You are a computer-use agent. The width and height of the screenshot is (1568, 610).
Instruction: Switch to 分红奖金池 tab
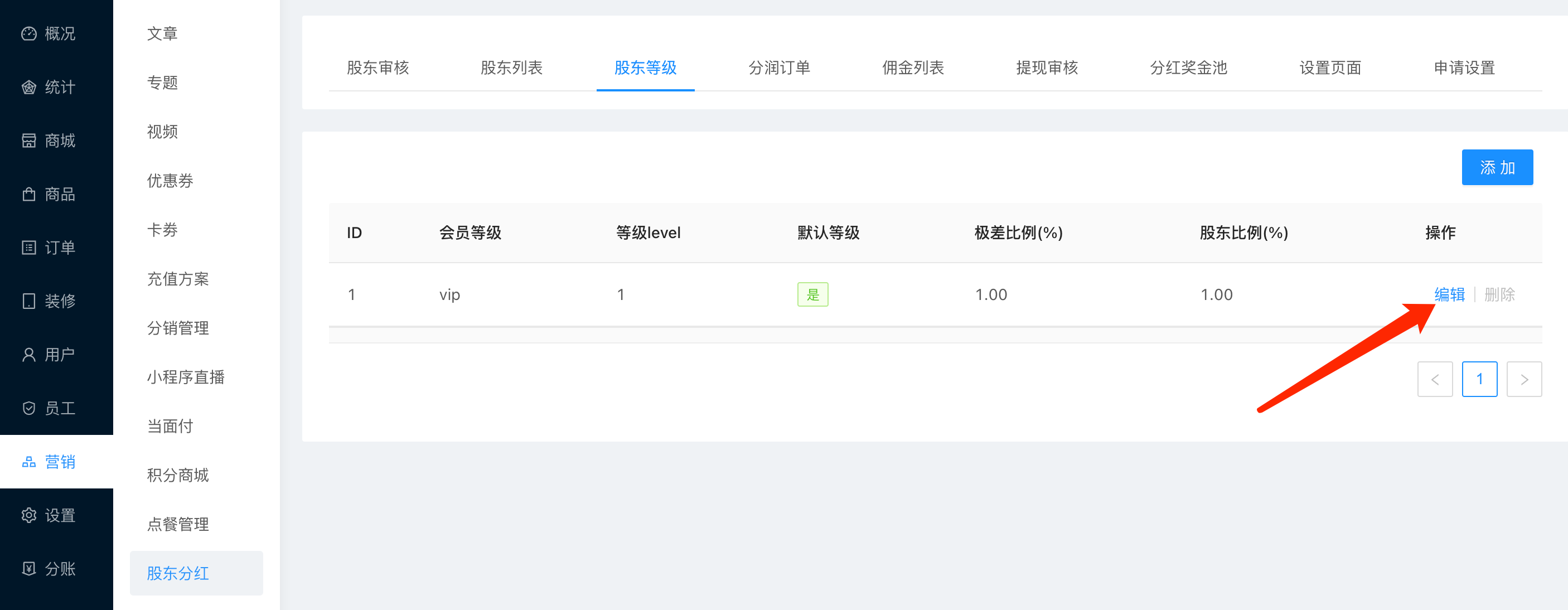click(x=1189, y=67)
